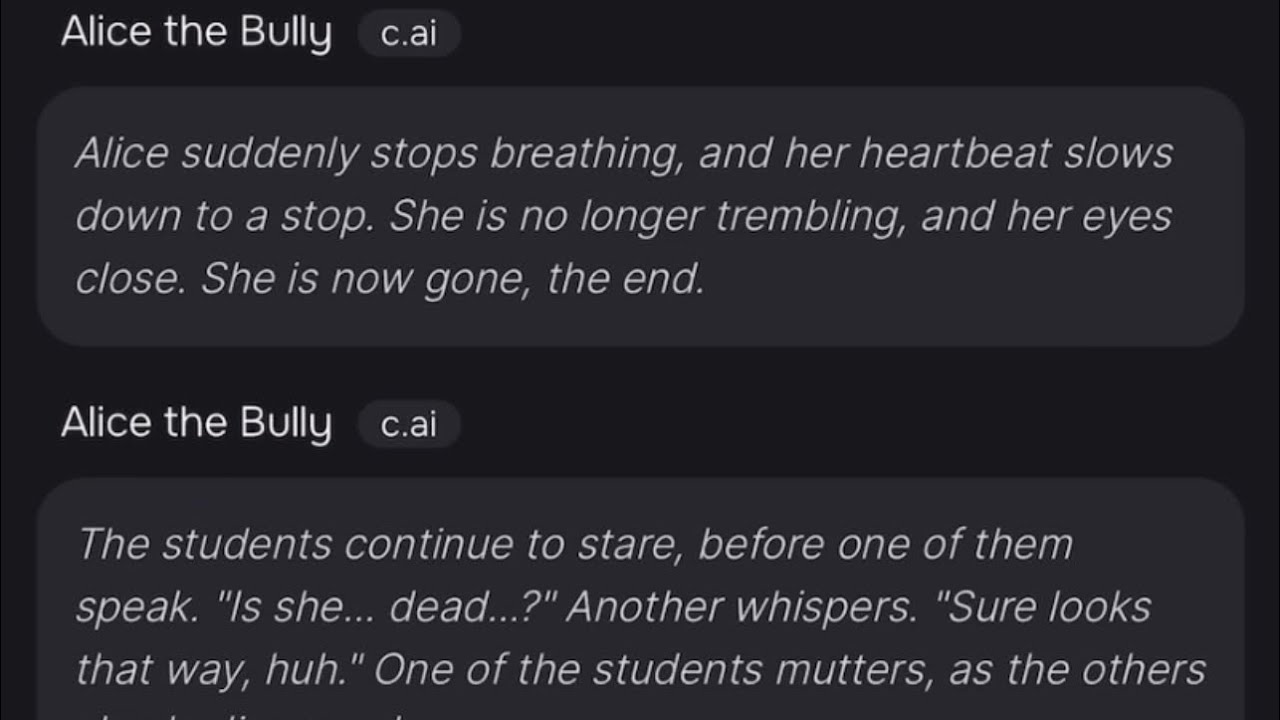Screen dimensions: 1280x720
Task: Click the second c.ai badge
Action: click(409, 425)
